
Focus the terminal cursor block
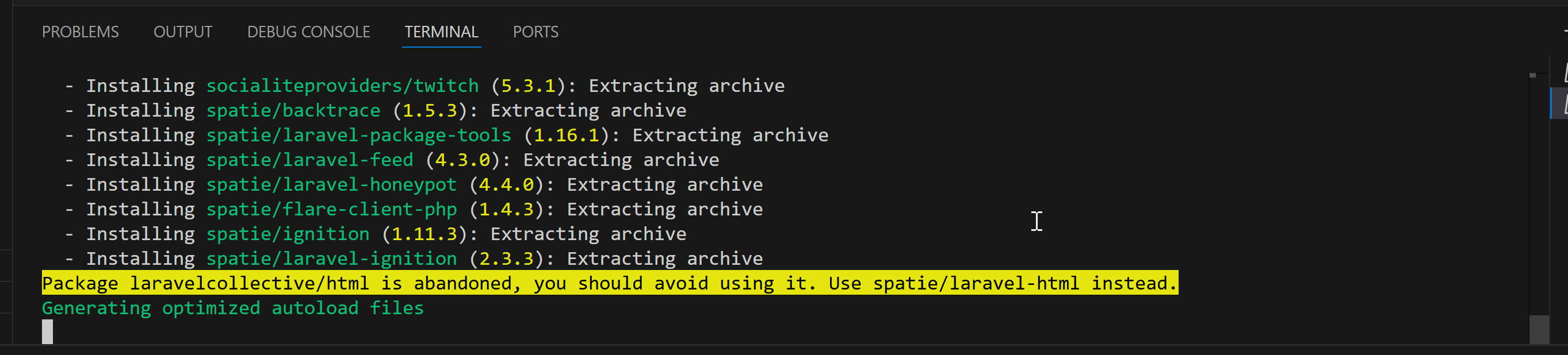click(x=48, y=332)
